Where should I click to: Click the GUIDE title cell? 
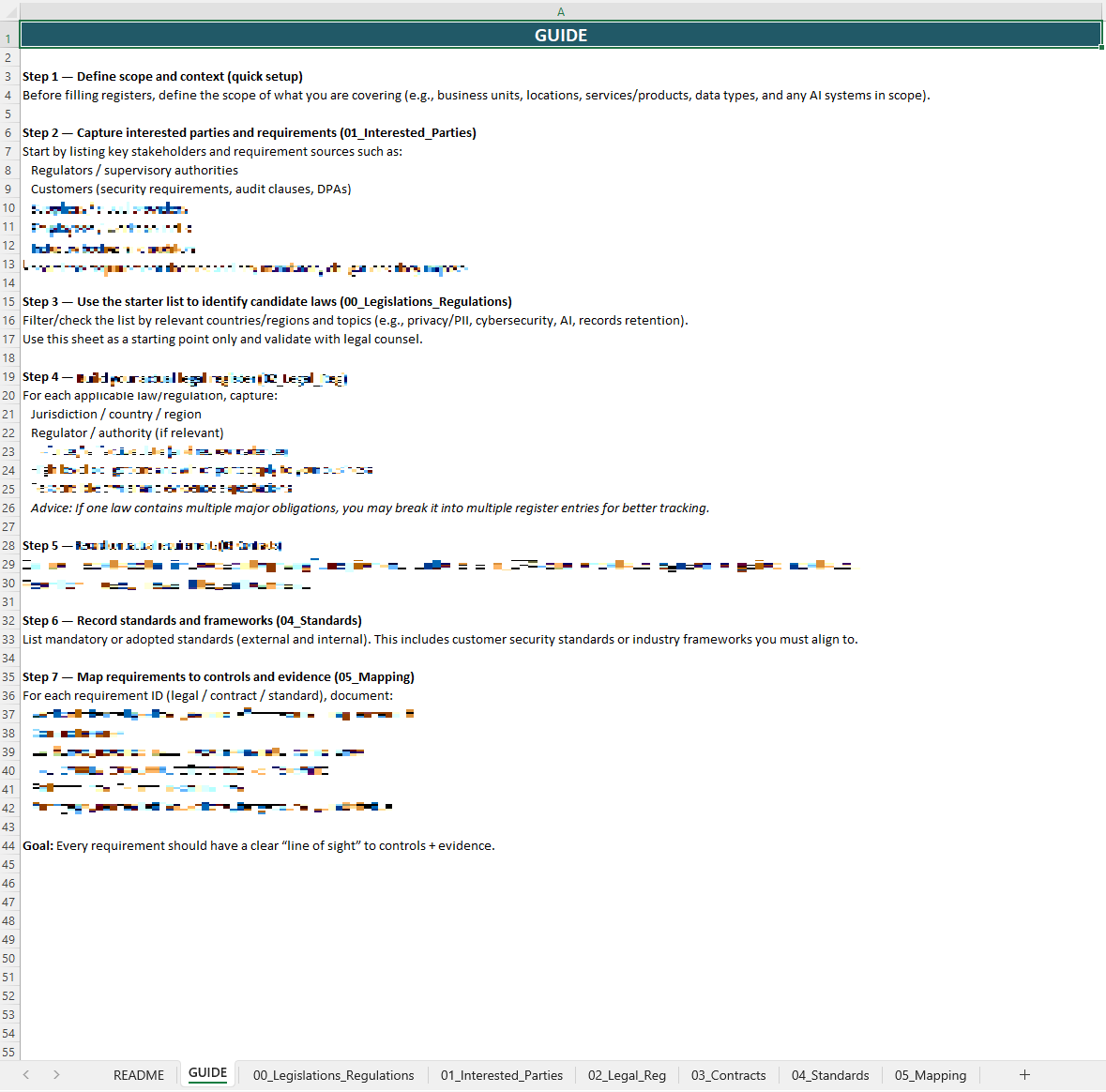(x=561, y=36)
